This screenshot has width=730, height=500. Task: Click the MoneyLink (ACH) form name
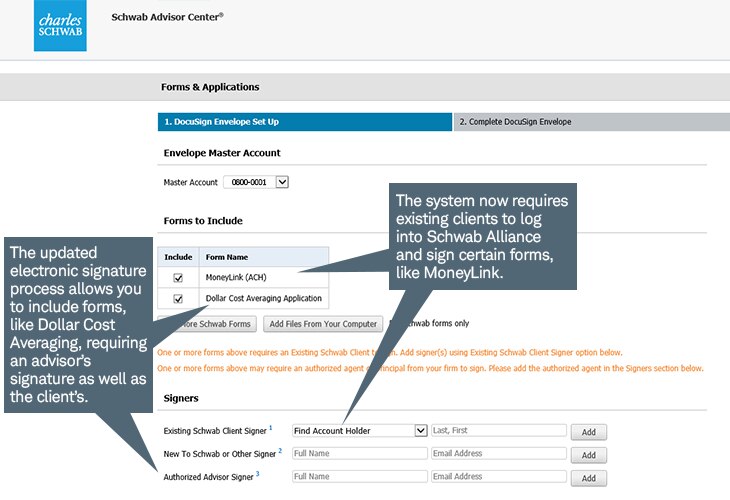(x=236, y=277)
